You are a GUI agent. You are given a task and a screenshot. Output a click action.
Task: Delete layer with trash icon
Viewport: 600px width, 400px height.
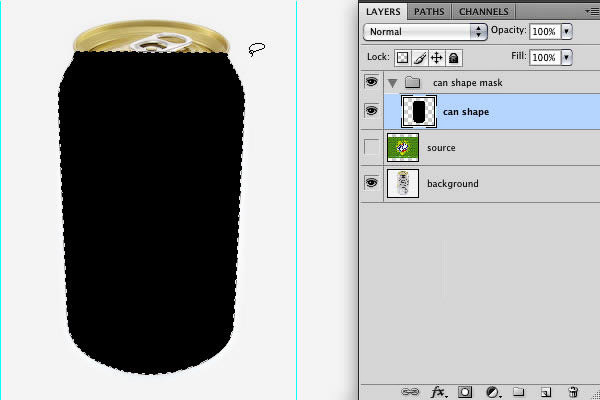click(x=573, y=392)
